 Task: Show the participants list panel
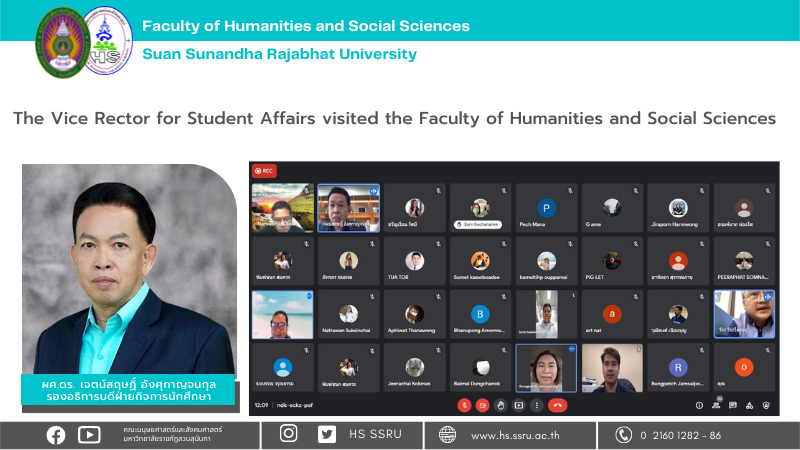[717, 405]
